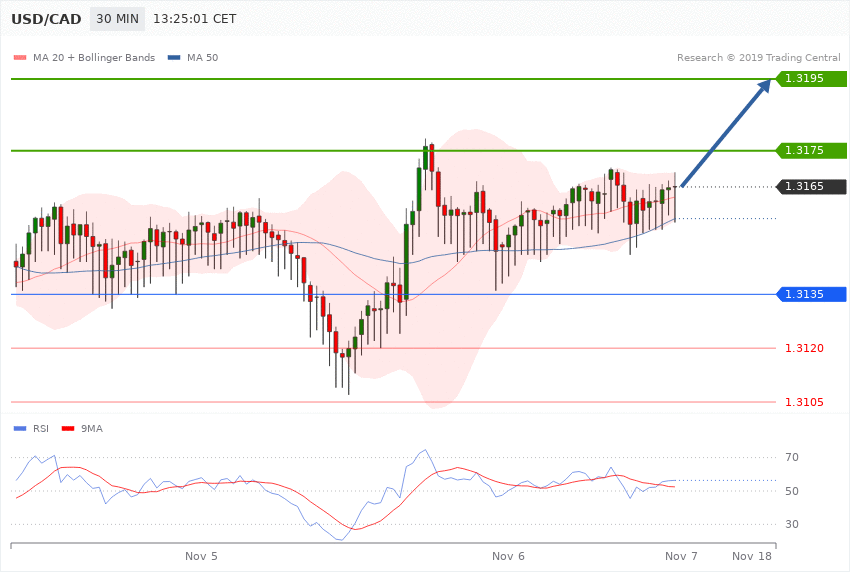Viewport: 850px width, 576px height.
Task: Click the Nov 6 date axis label
Action: 508,556
